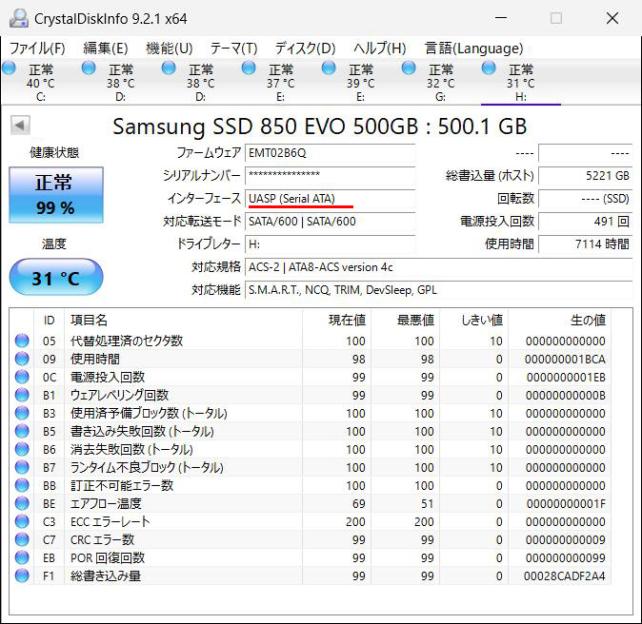Click status icon for ID EB POR 回復回数
The image size is (642, 624).
pyautogui.click(x=22, y=557)
